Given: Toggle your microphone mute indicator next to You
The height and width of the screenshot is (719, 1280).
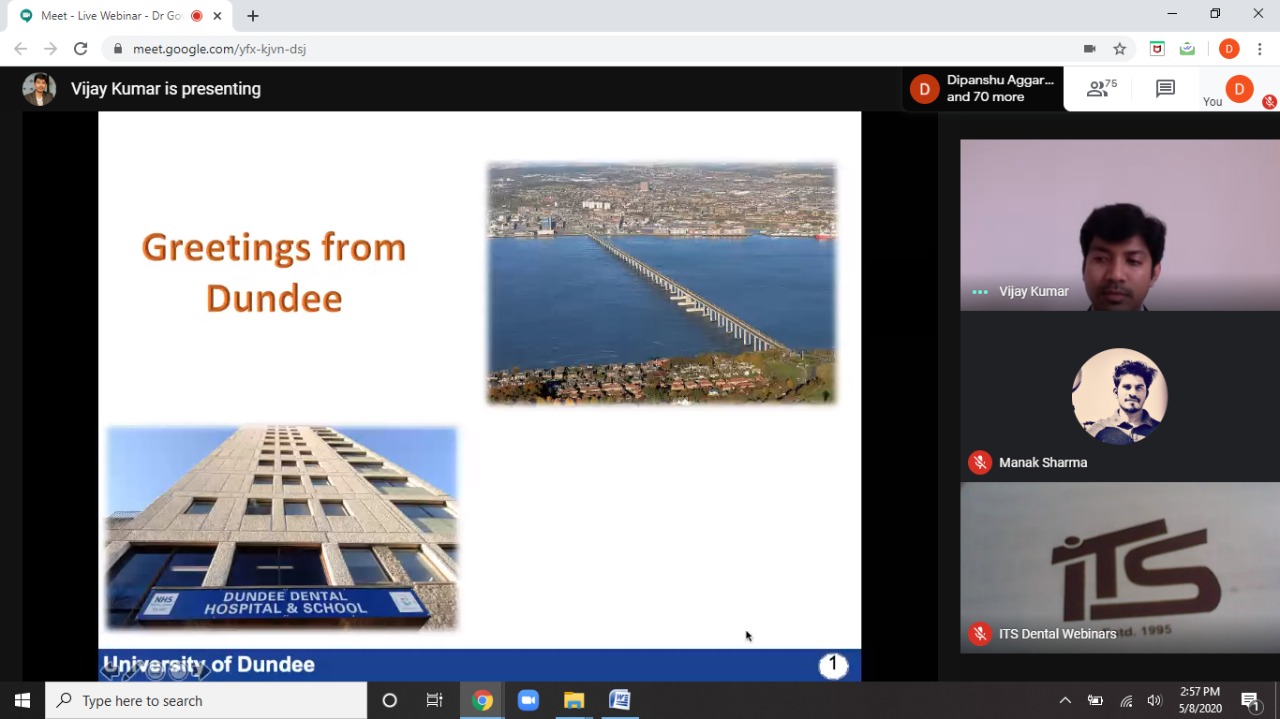Looking at the screenshot, I should pos(1269,102).
